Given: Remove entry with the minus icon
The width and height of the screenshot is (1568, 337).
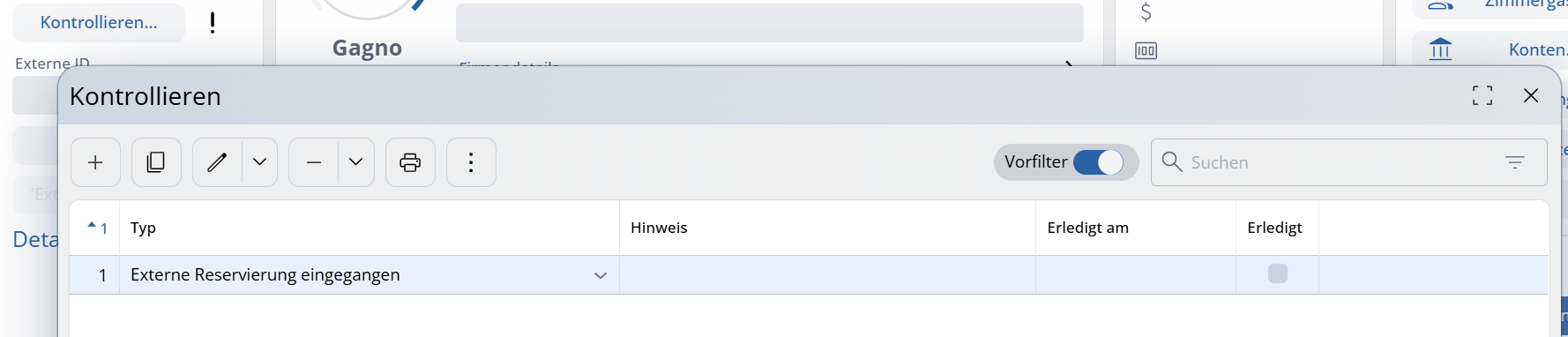Looking at the screenshot, I should [x=314, y=162].
